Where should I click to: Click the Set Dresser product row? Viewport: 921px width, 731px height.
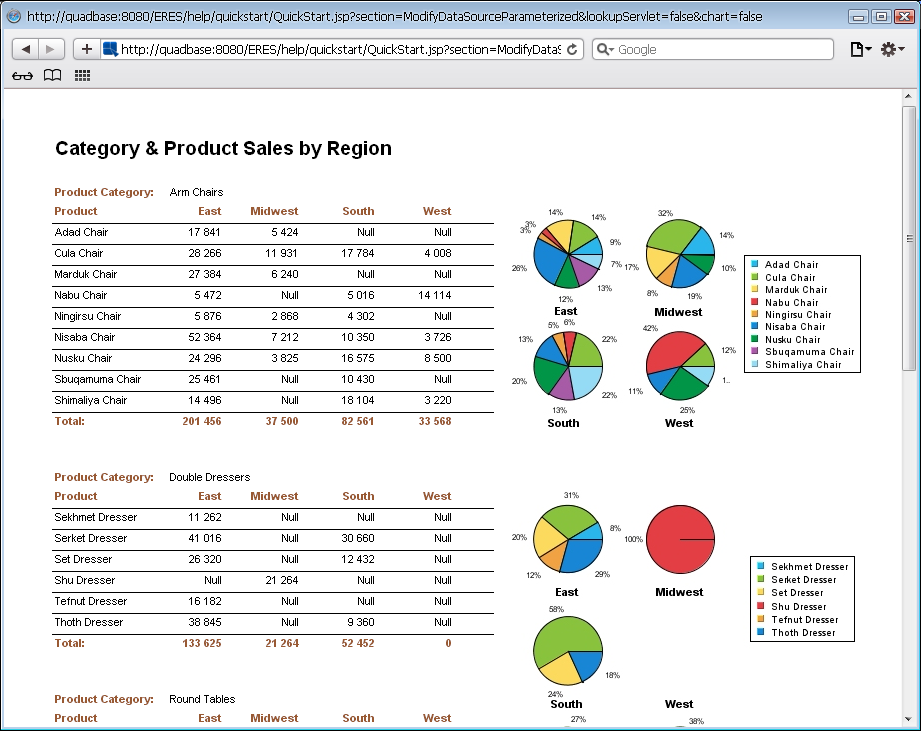tap(273, 560)
